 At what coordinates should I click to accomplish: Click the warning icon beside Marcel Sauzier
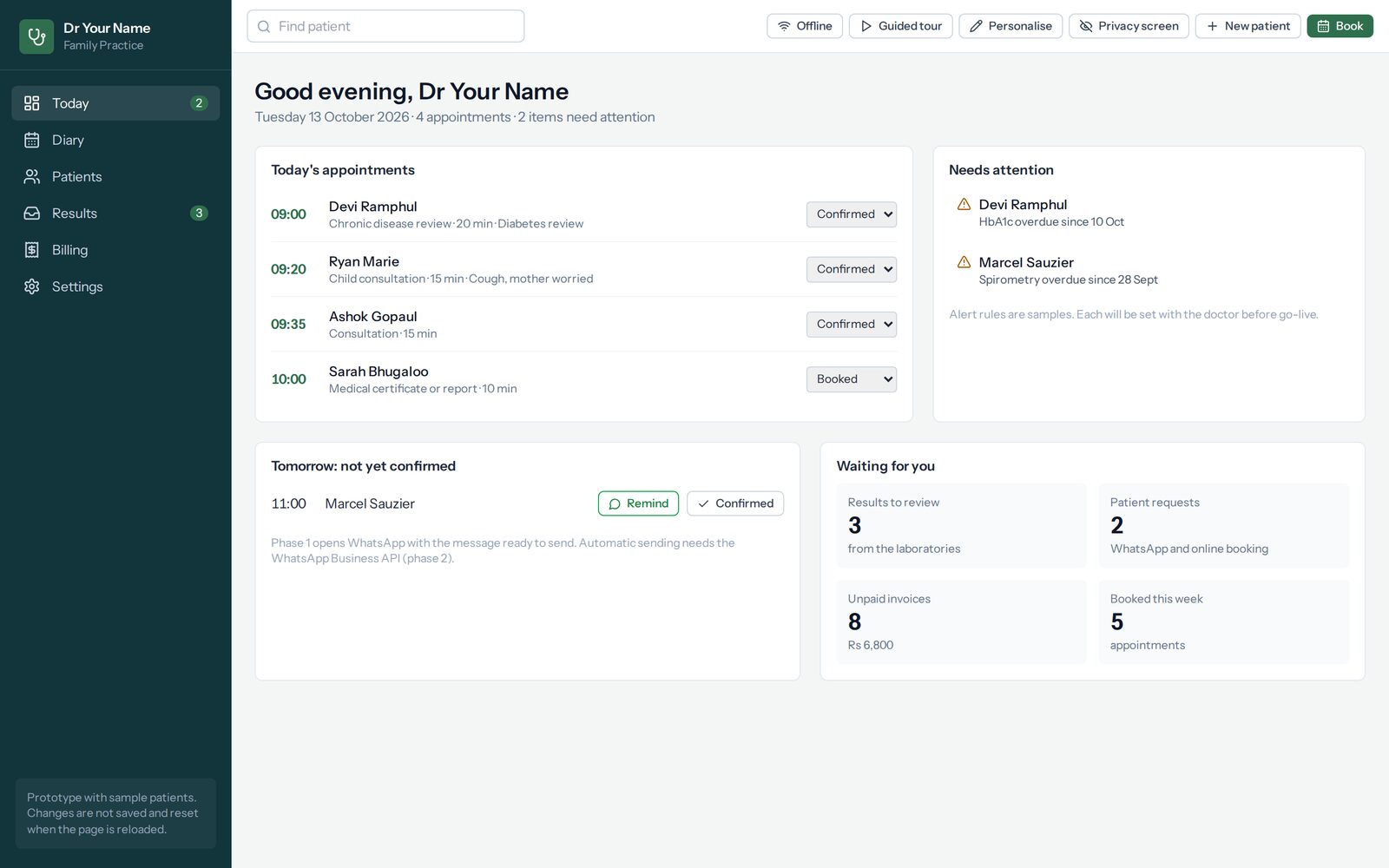[964, 262]
